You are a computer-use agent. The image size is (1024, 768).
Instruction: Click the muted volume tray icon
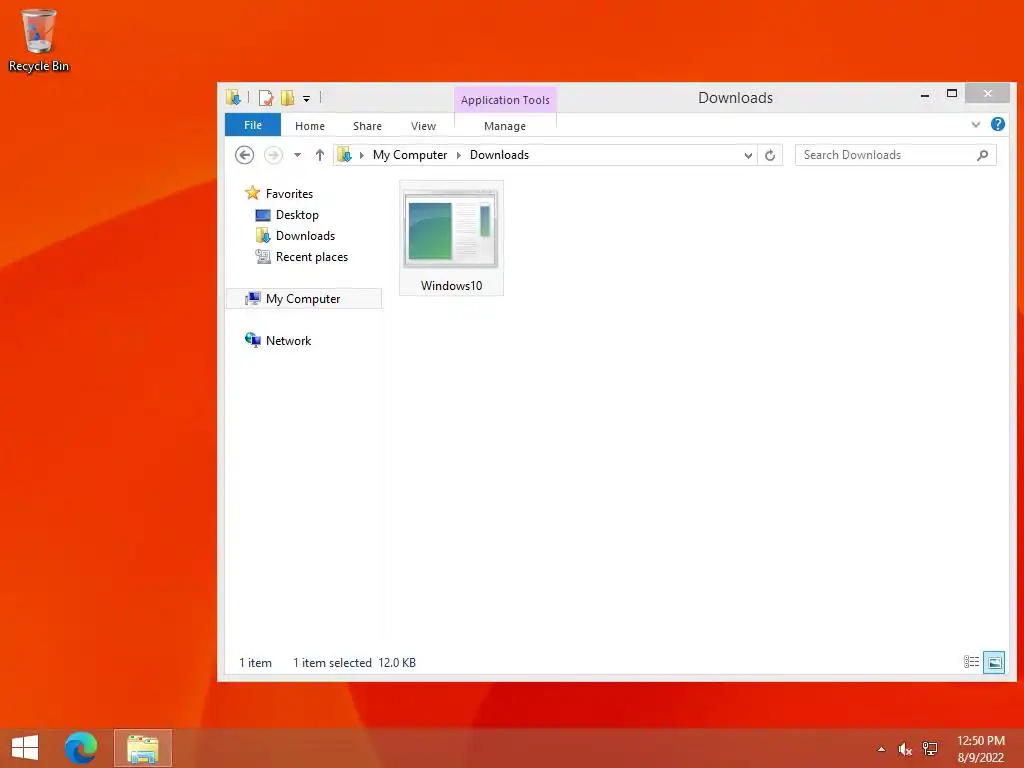(904, 749)
